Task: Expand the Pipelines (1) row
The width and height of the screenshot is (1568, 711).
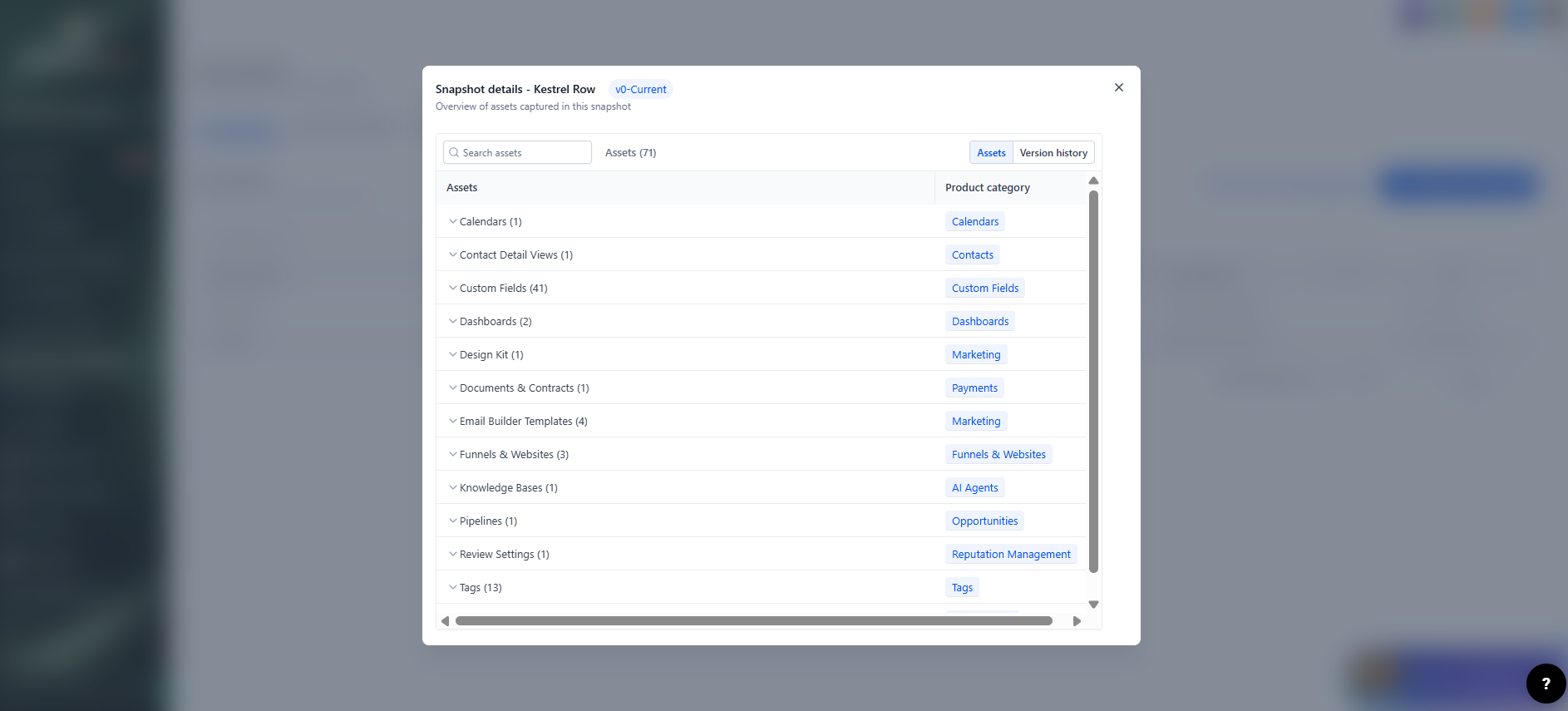Action: [x=453, y=521]
